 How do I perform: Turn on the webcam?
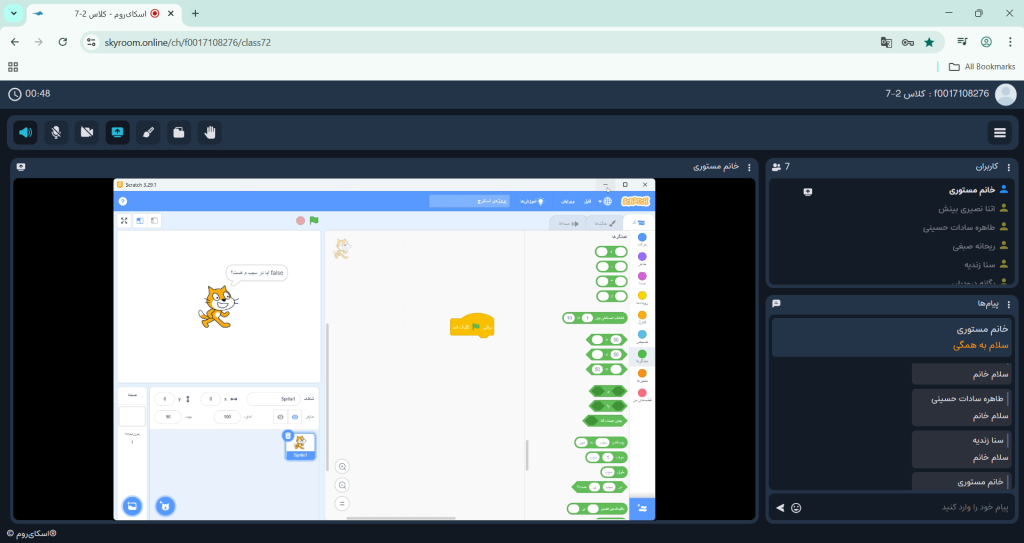(87, 132)
